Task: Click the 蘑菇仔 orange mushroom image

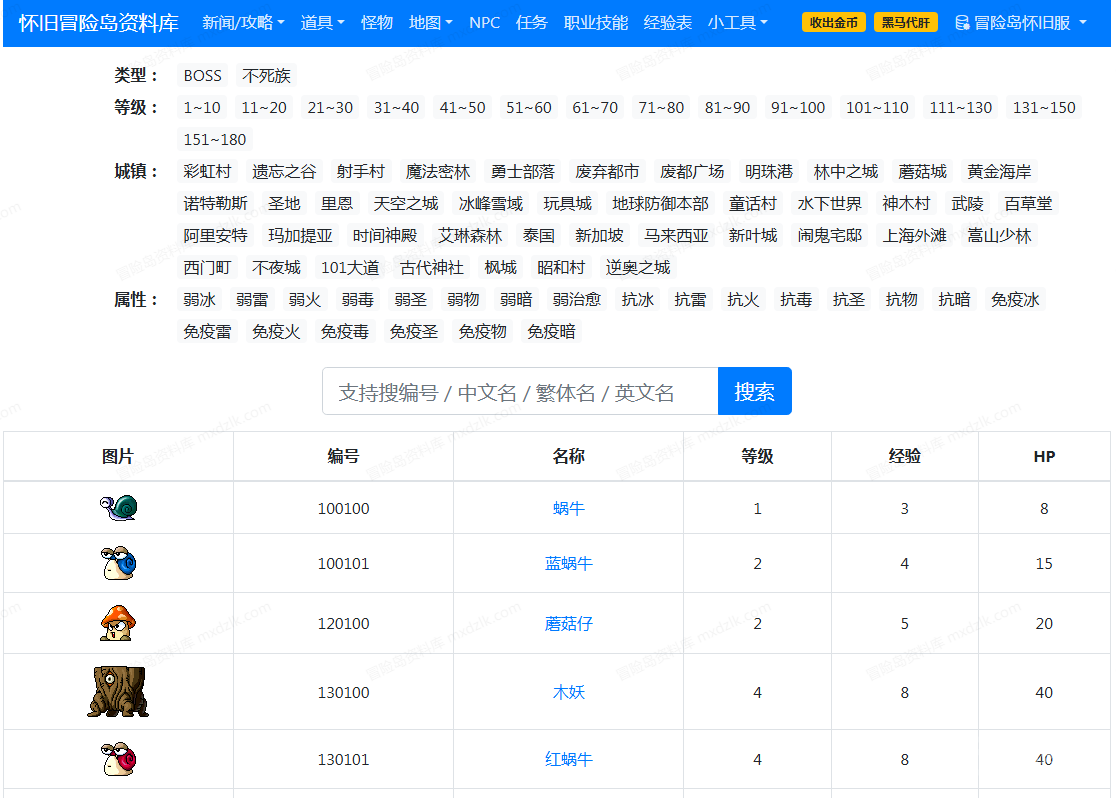Action: point(118,623)
